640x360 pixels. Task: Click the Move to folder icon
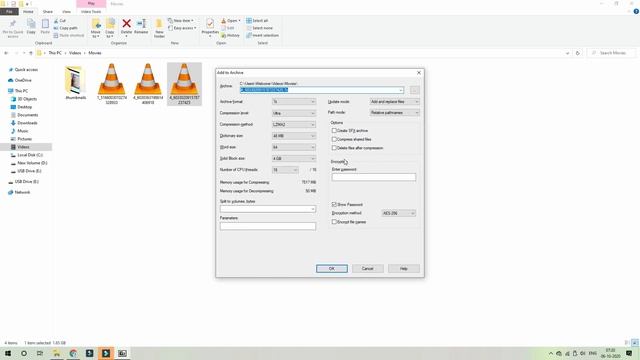[x=96, y=24]
